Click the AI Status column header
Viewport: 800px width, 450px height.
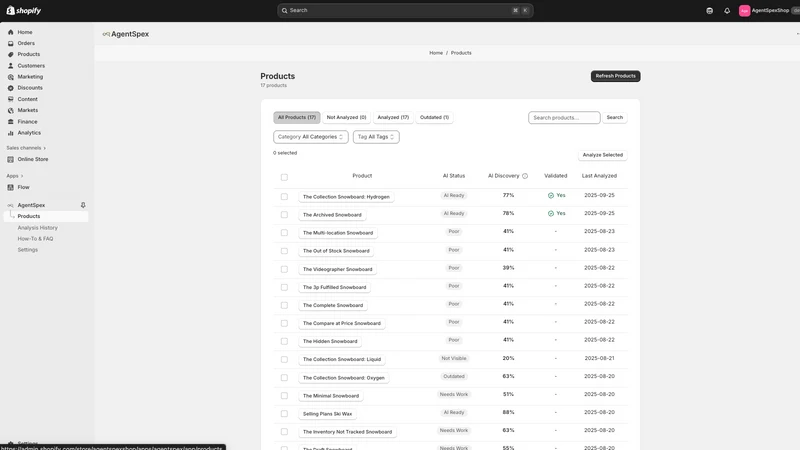(x=454, y=176)
